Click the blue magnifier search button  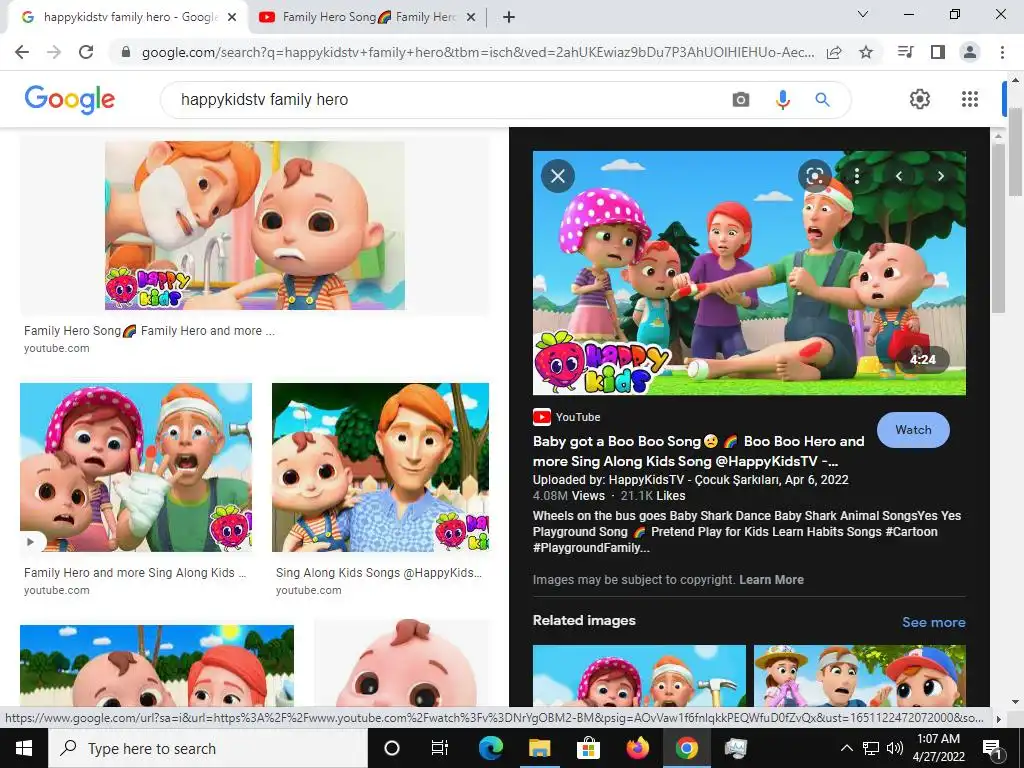point(822,99)
